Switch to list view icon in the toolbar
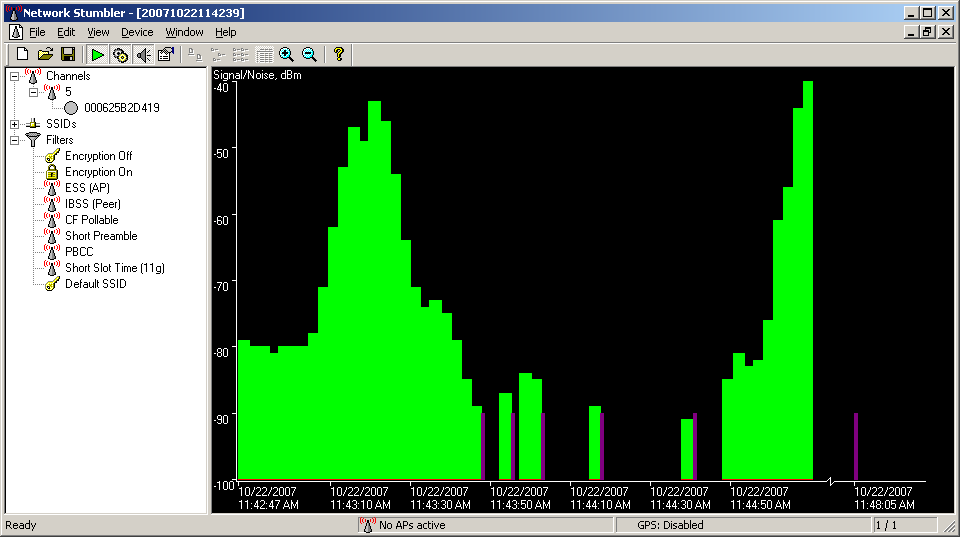The image size is (960, 537). pos(241,54)
